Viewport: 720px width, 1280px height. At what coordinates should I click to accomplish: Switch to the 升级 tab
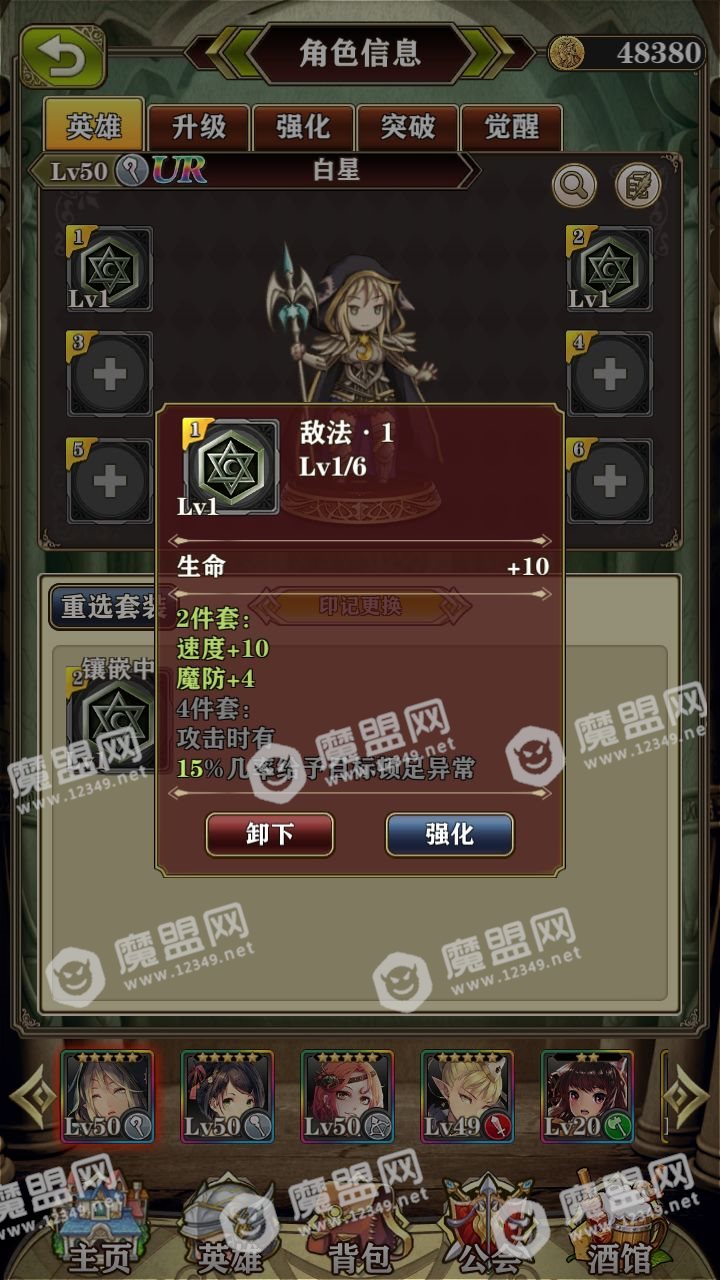(199, 127)
